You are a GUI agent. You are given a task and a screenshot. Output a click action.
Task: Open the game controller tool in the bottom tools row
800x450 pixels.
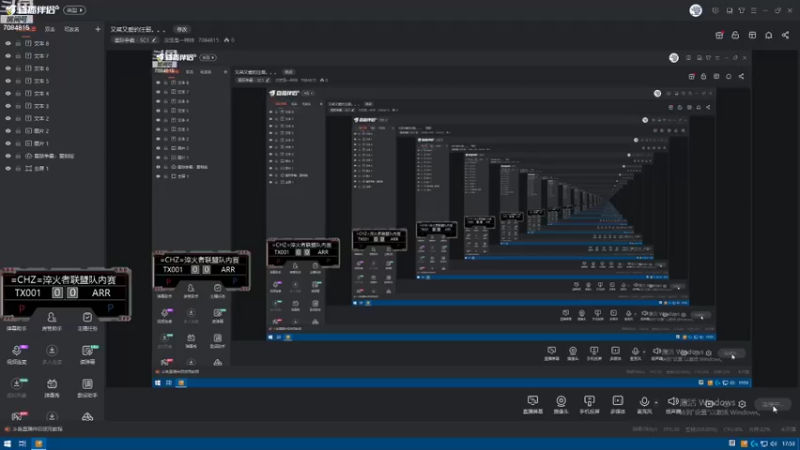(x=87, y=417)
